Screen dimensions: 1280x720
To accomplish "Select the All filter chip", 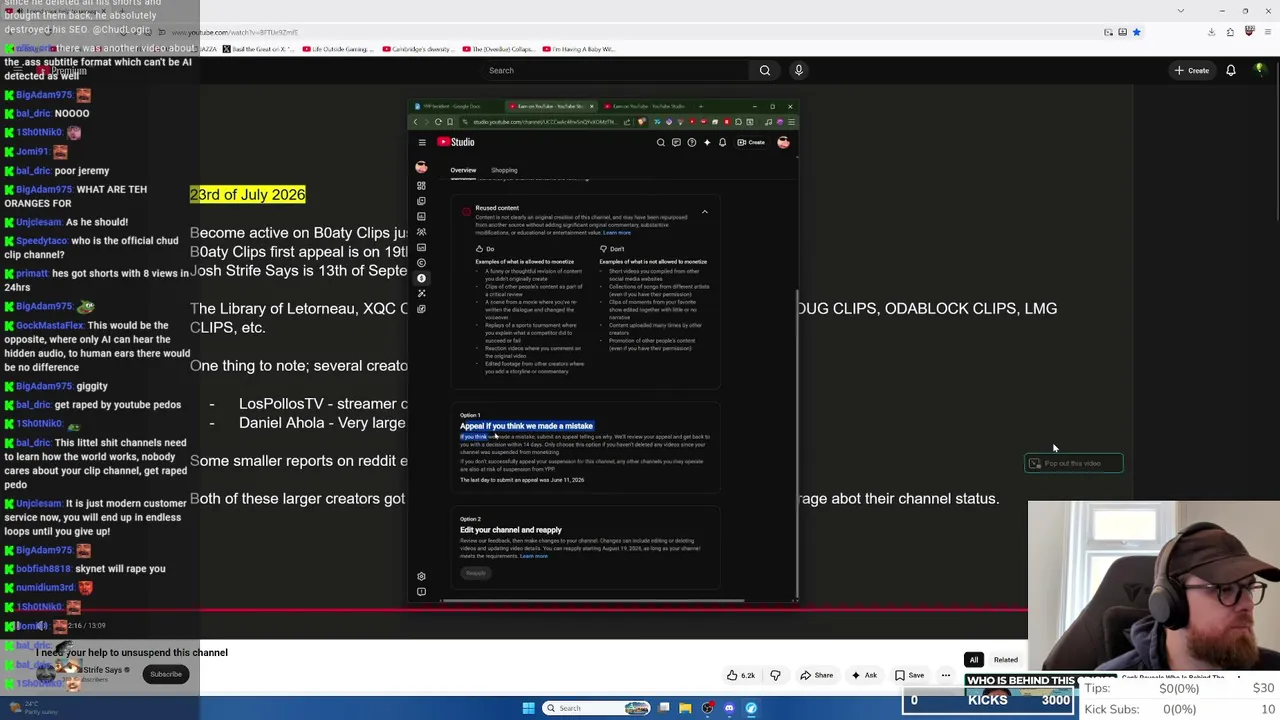I will point(974,660).
